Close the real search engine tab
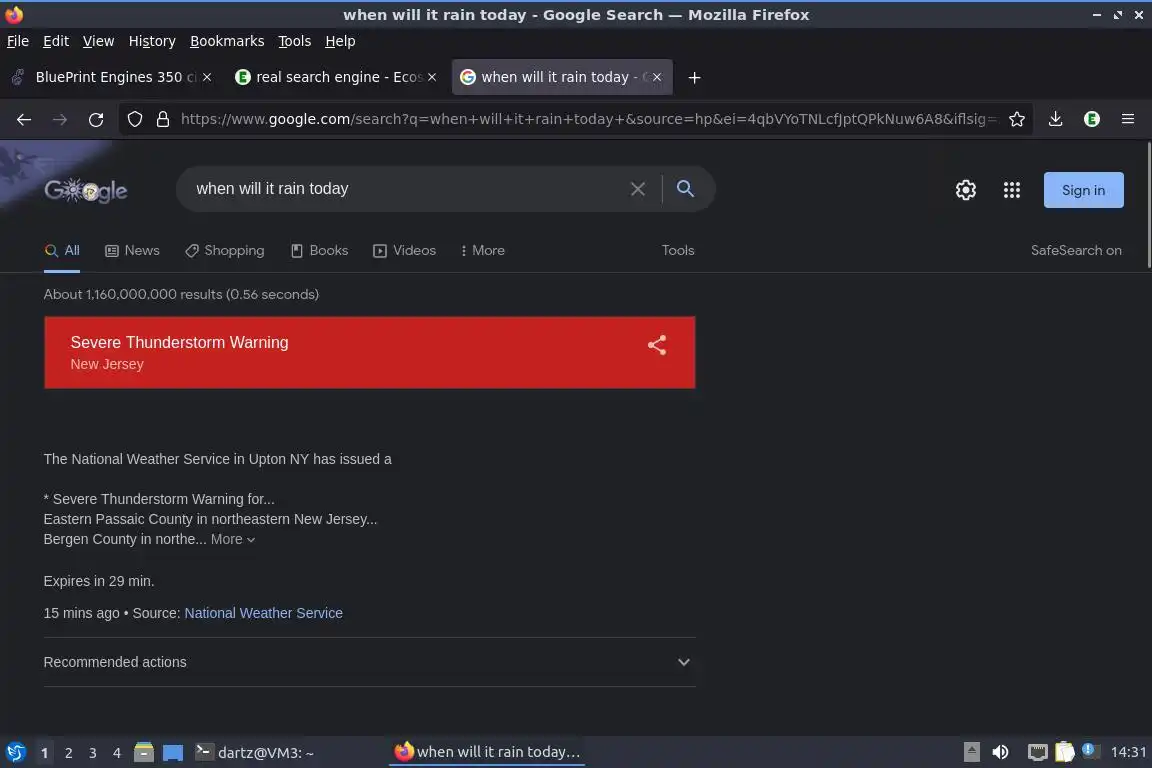 [432, 77]
